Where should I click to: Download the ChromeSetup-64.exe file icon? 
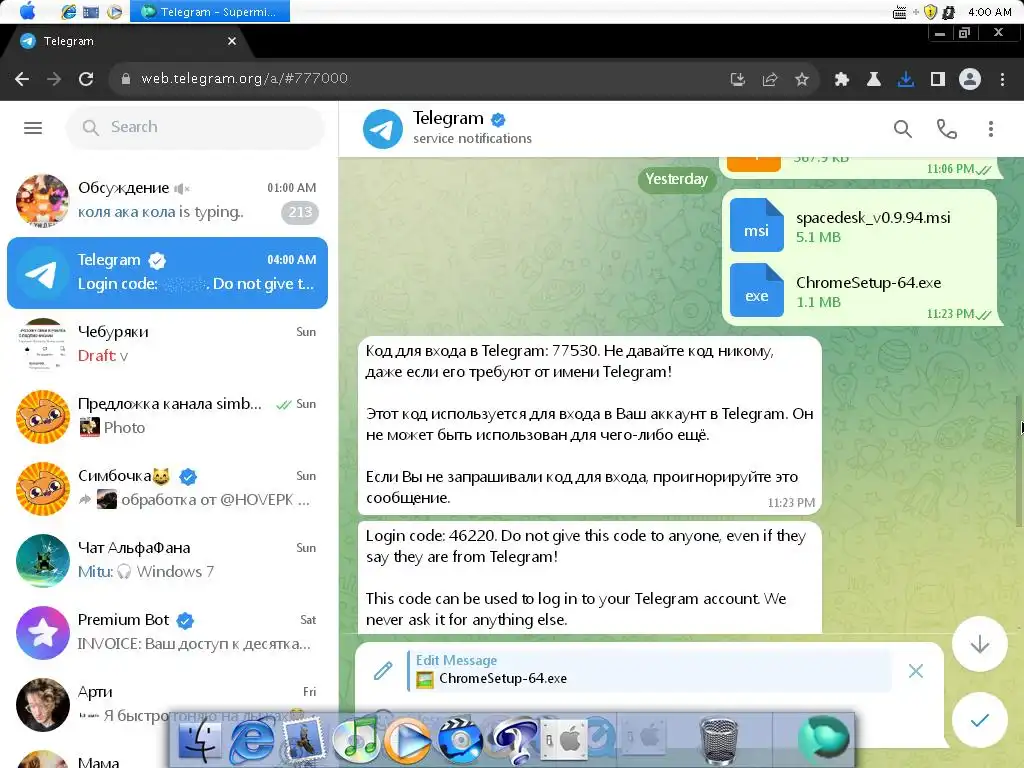[756, 290]
